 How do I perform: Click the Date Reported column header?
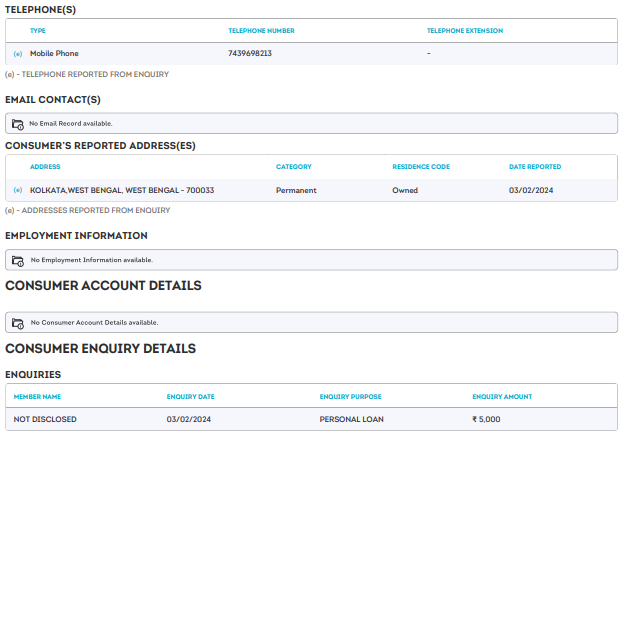(535, 167)
